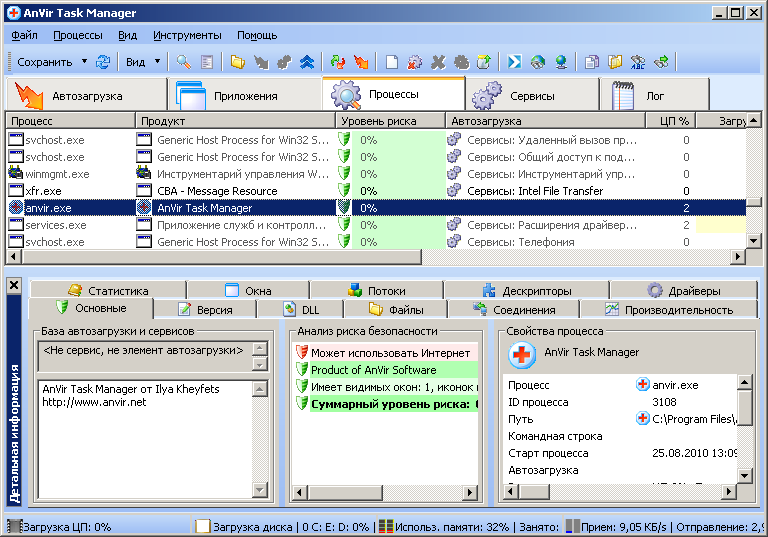
Task: Click up spinner in База автозагрузки field
Action: click(x=260, y=349)
